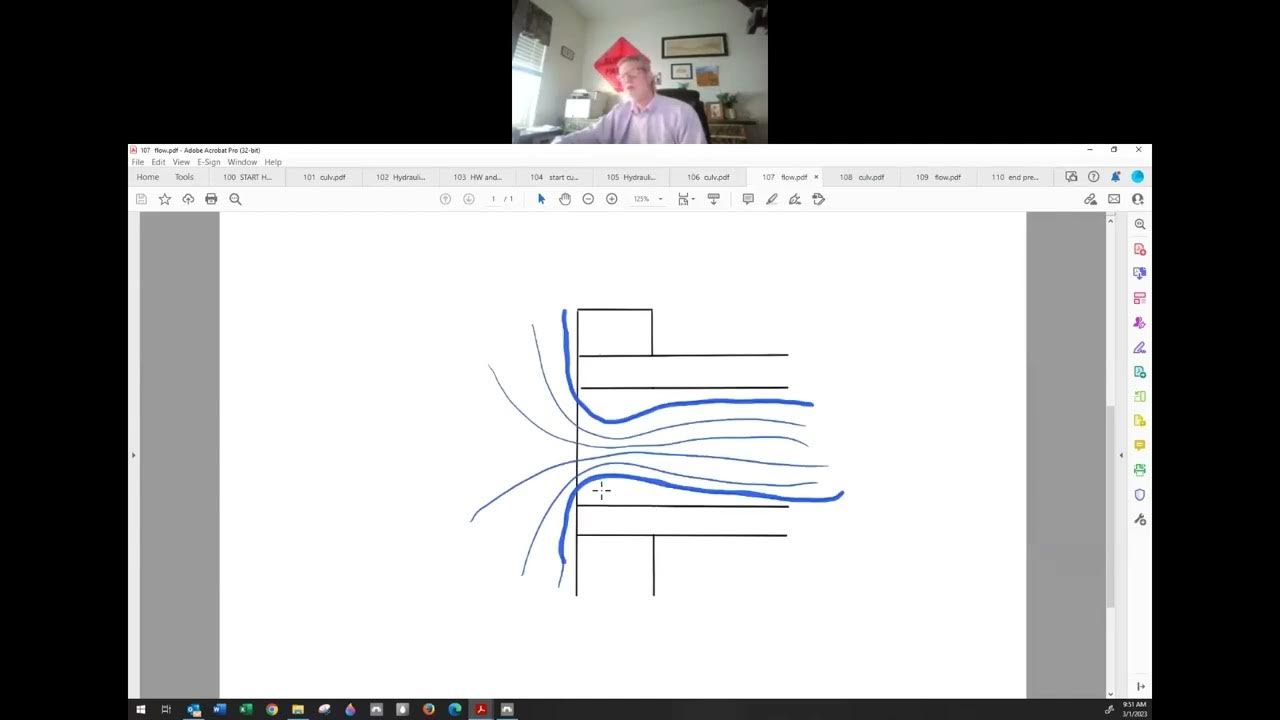Expand the left navigation pane arrow
This screenshot has height=720, width=1280.
(x=133, y=455)
